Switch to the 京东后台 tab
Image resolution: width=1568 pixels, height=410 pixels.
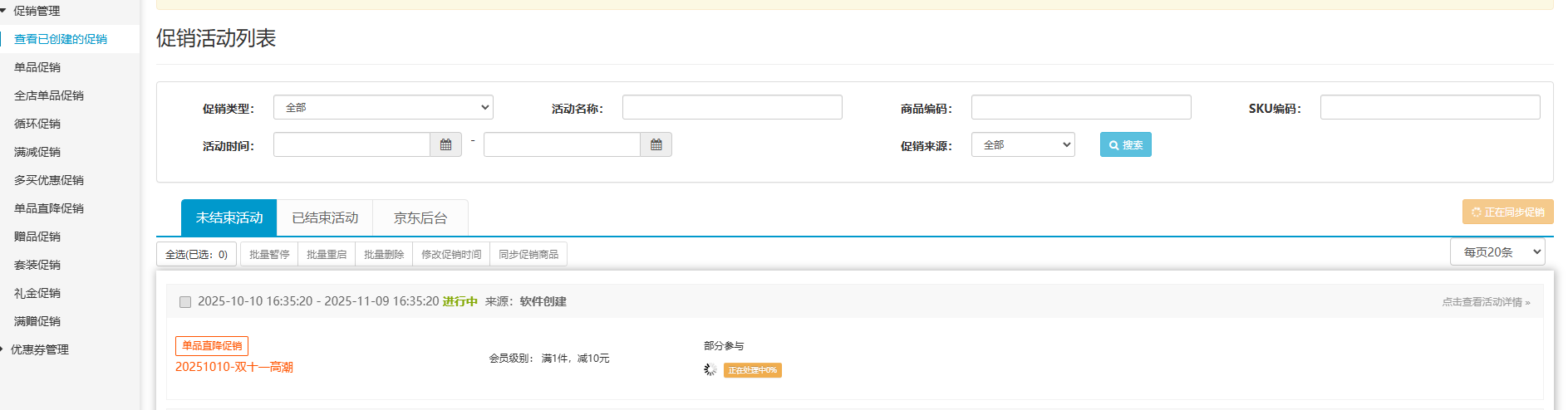pos(420,218)
